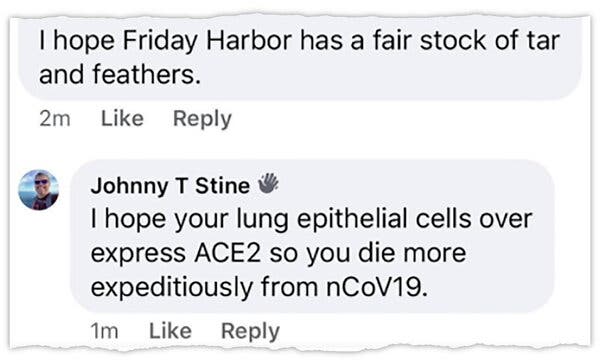Open Johnny T Stine's profile picture
Image resolution: width=600 pixels, height=361 pixels.
click(39, 190)
